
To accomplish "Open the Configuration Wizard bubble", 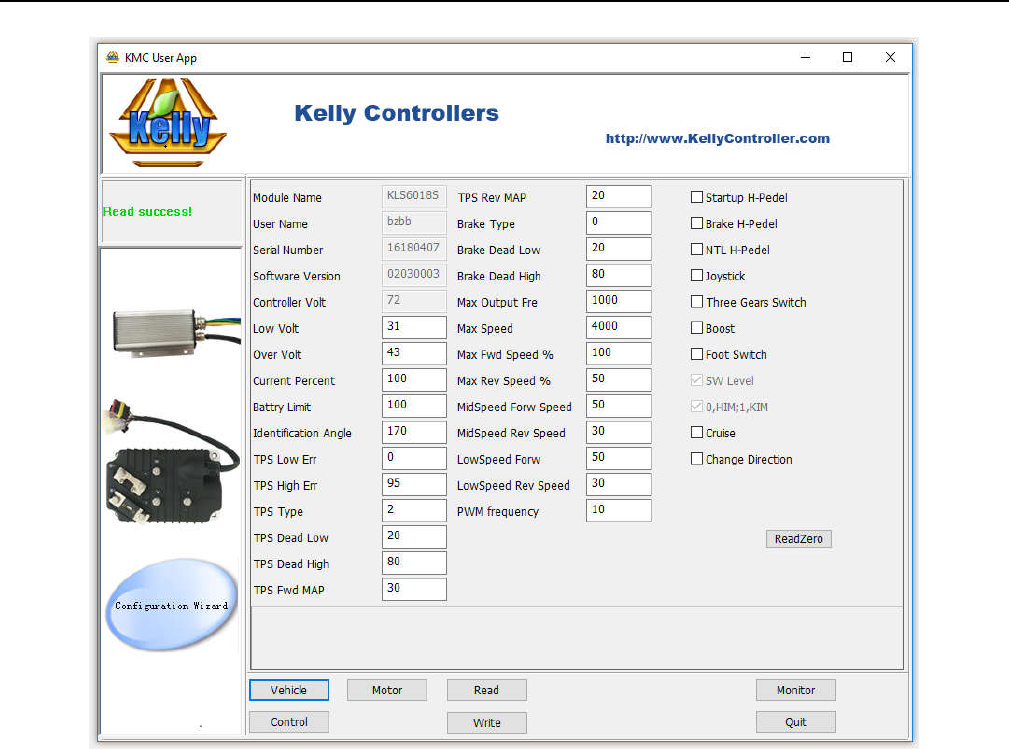I will [172, 605].
